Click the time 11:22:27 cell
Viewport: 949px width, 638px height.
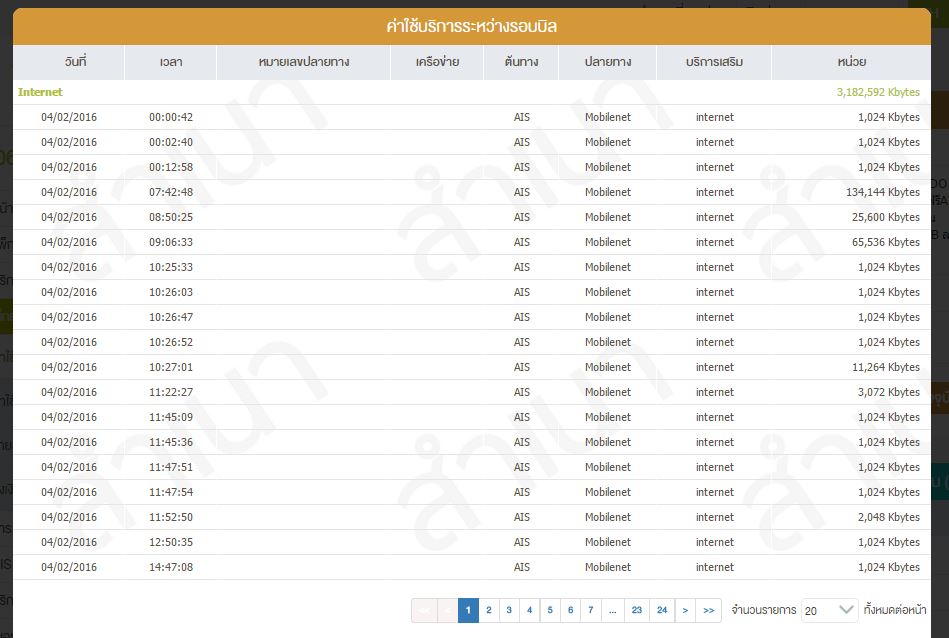171,392
